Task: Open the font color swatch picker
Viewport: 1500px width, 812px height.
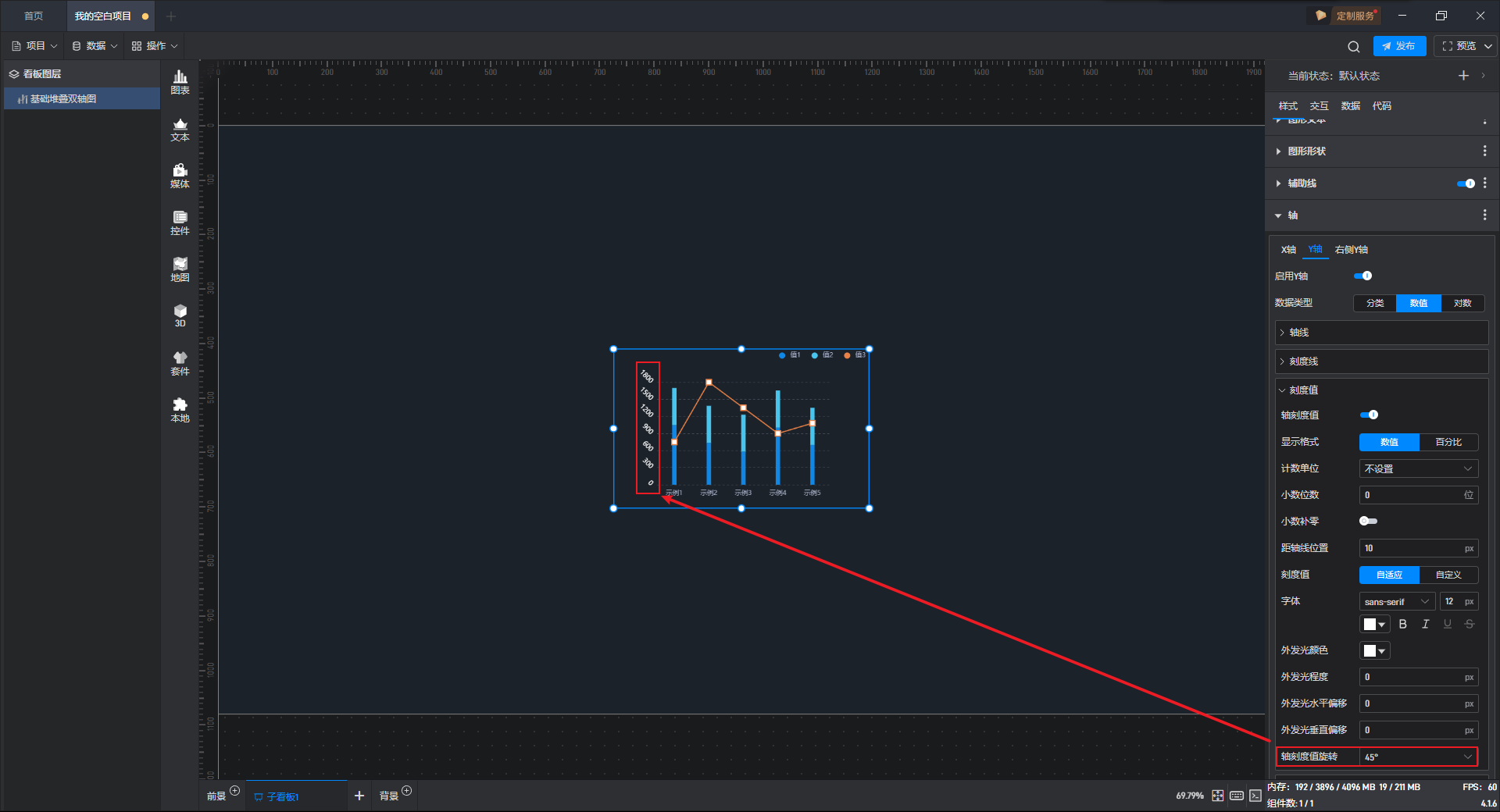Action: 1375,624
